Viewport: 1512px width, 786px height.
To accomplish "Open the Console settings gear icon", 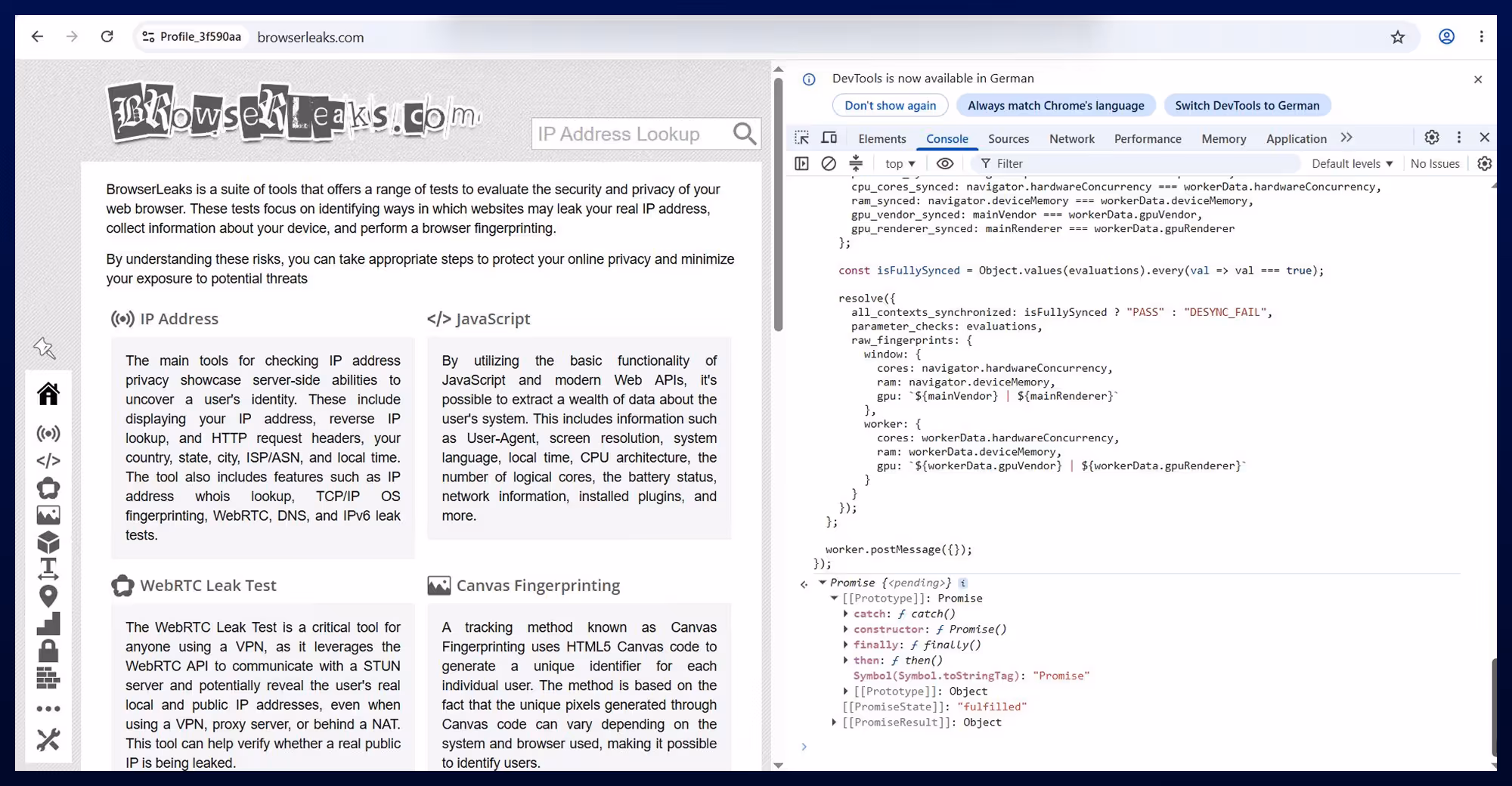I will tap(1485, 163).
